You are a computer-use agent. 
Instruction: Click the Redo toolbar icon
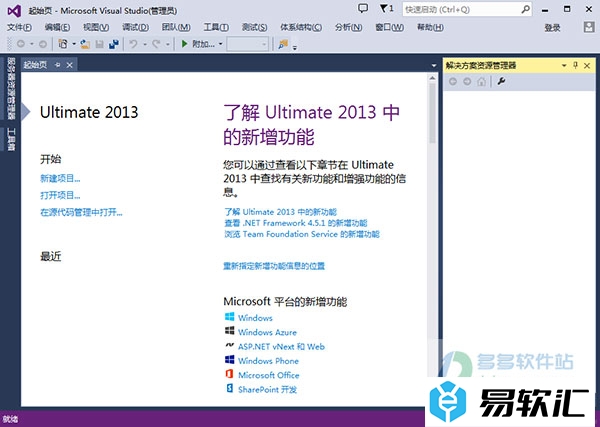[156, 44]
